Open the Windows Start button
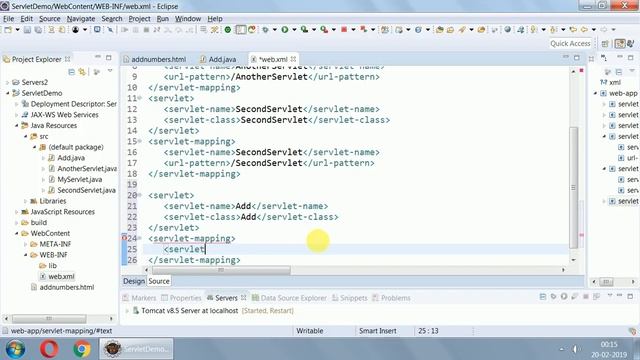 (15, 349)
